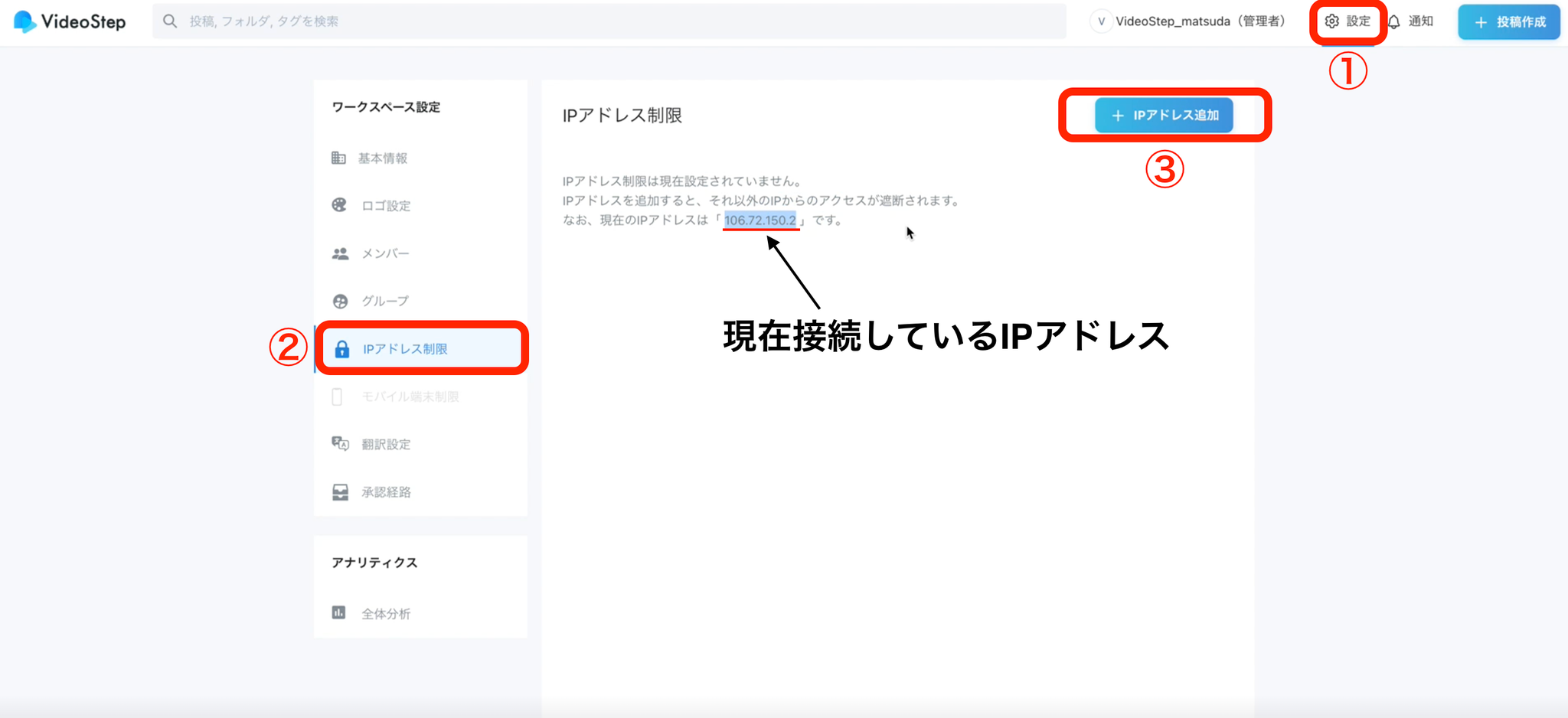
Task: Click the highlighted IP address 106.72.150.2
Action: (x=760, y=220)
